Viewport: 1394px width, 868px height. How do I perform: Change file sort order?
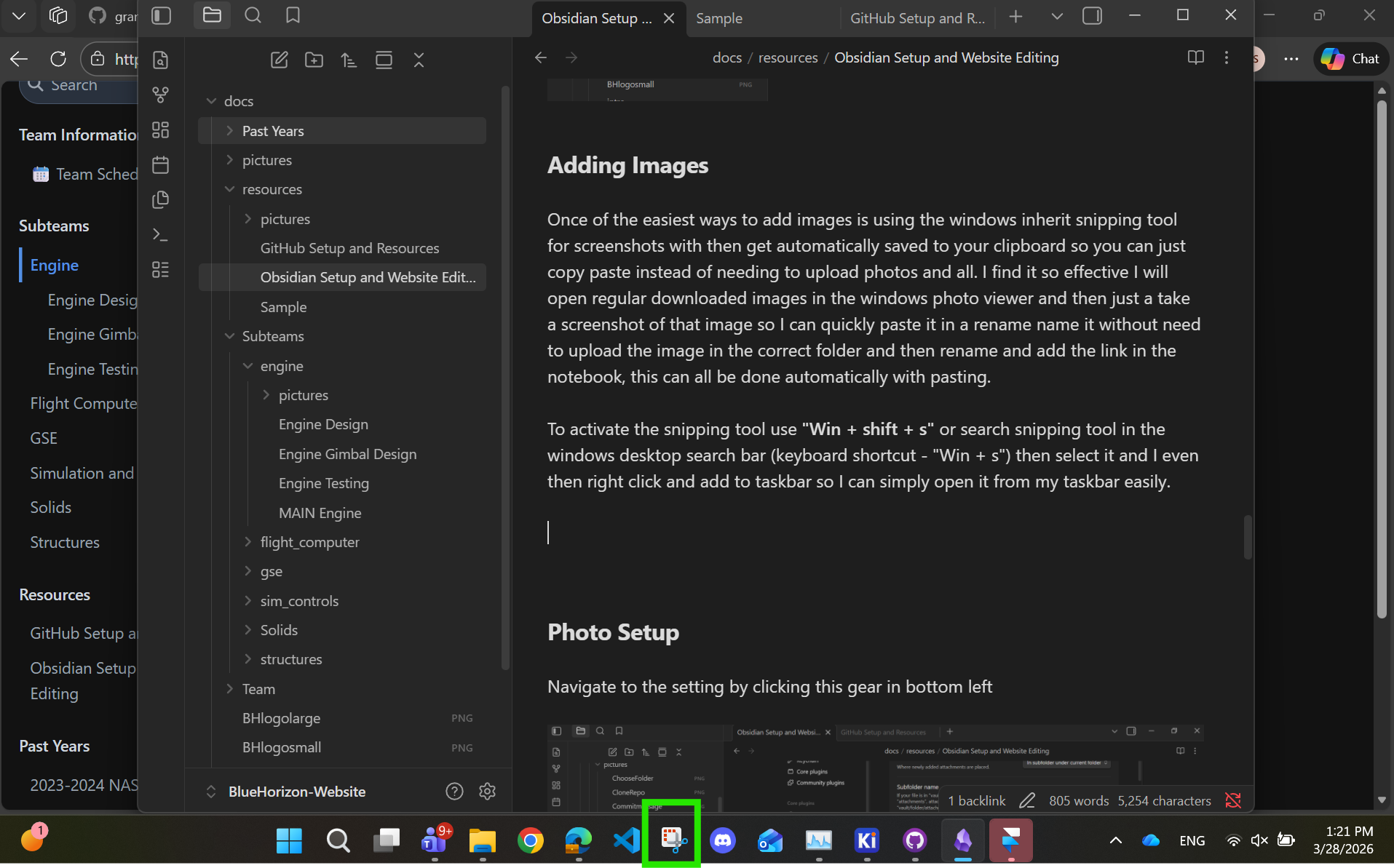coord(349,60)
